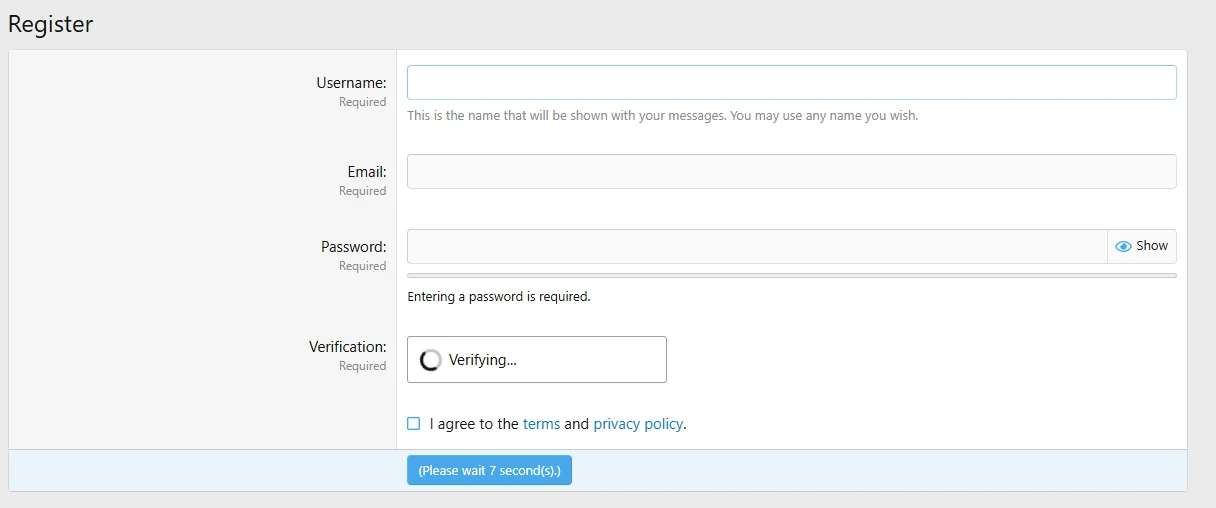
Task: Focus the Username input field
Action: (x=791, y=83)
